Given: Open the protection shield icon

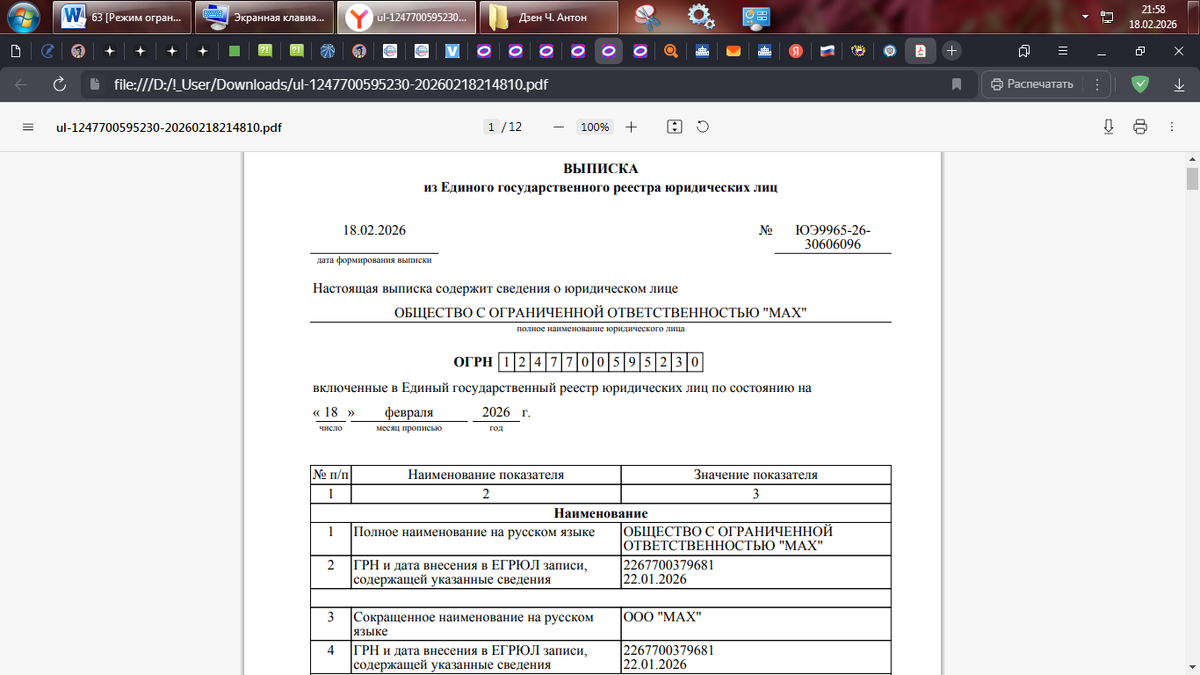Looking at the screenshot, I should pyautogui.click(x=1140, y=84).
